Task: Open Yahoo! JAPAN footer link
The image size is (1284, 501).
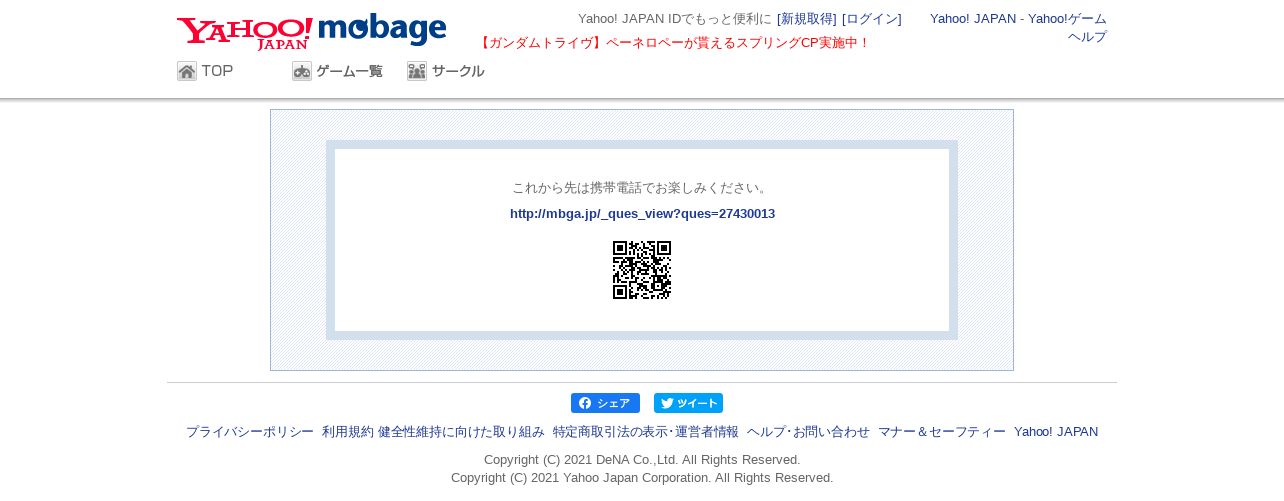Action: tap(1056, 432)
